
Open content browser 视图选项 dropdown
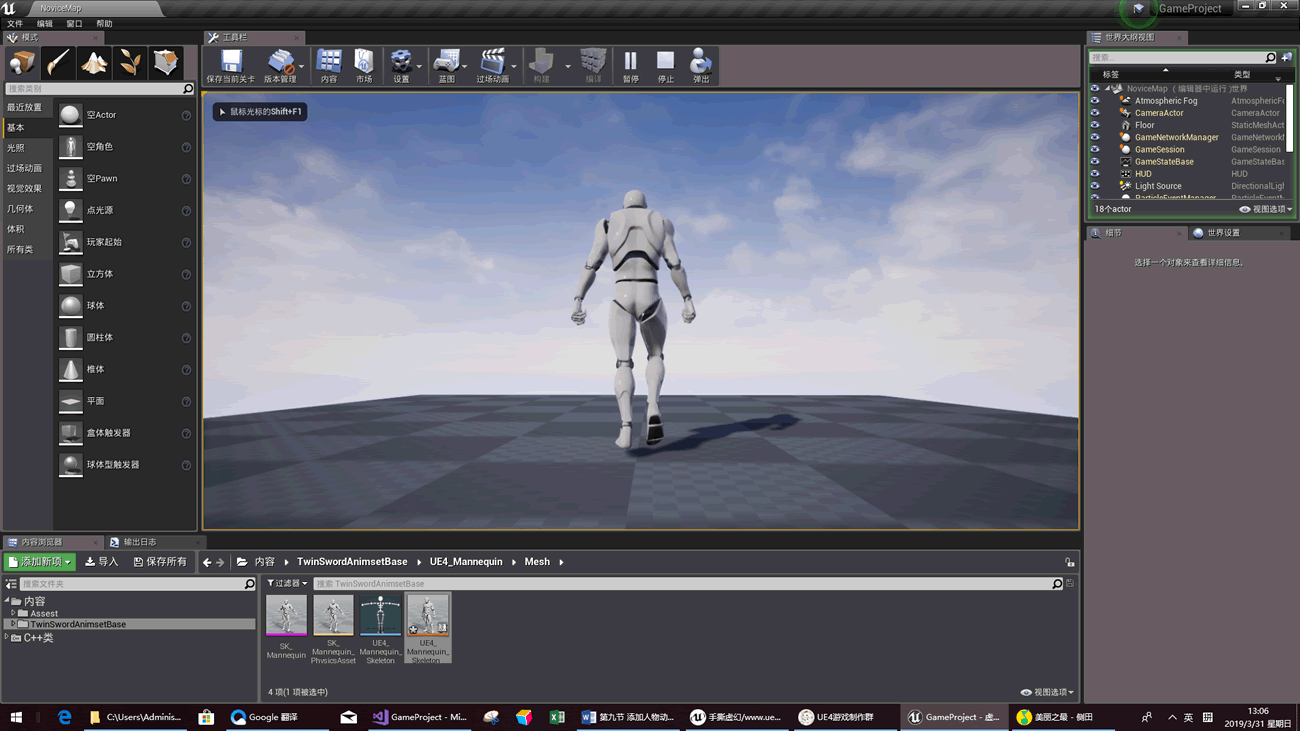pyautogui.click(x=1047, y=692)
